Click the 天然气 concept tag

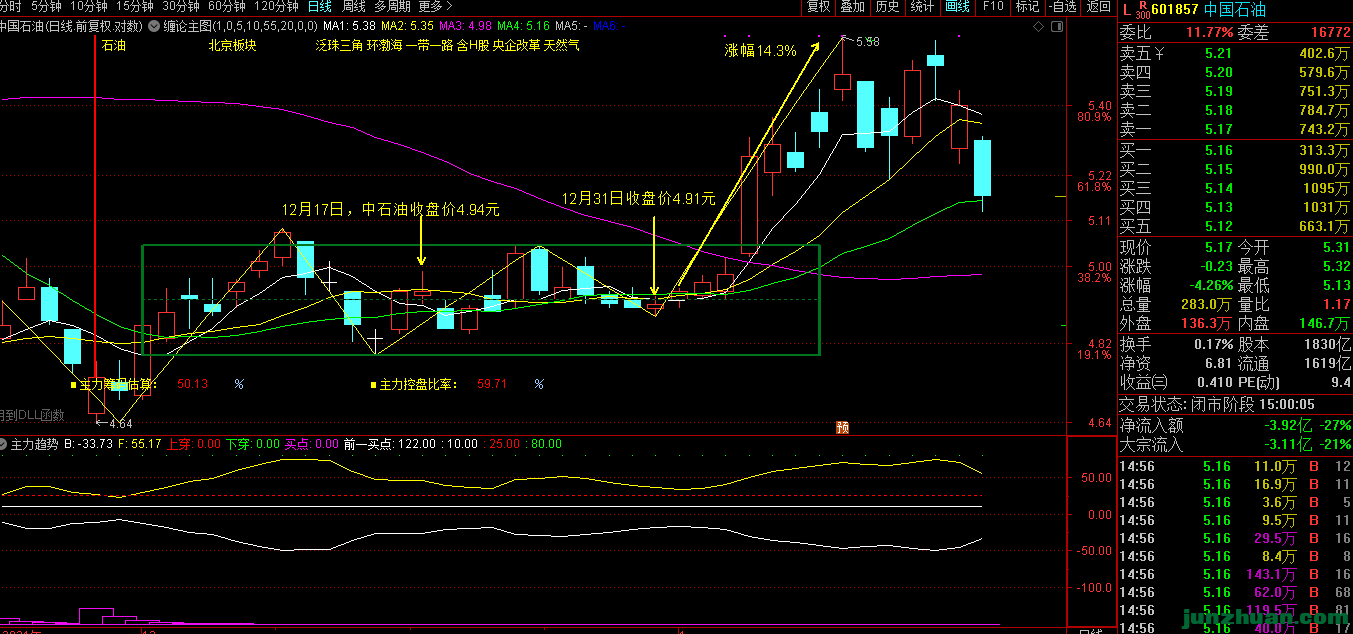pos(562,45)
